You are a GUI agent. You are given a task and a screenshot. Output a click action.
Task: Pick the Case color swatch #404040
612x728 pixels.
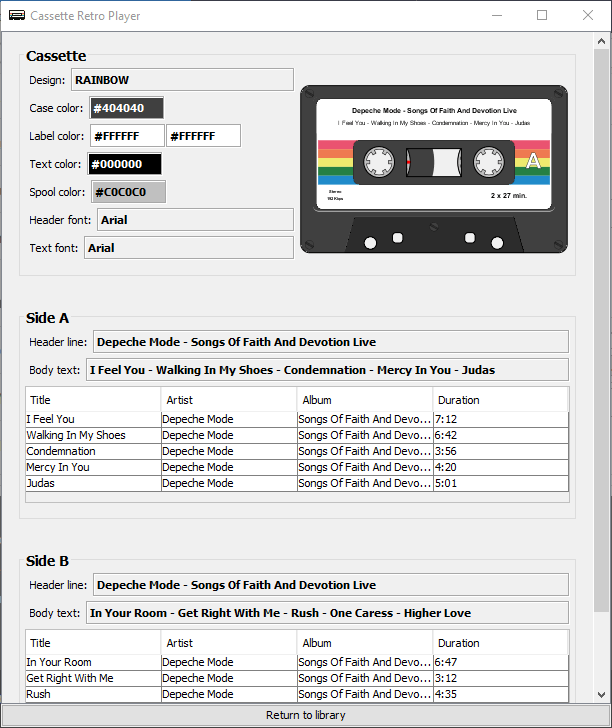click(x=126, y=108)
